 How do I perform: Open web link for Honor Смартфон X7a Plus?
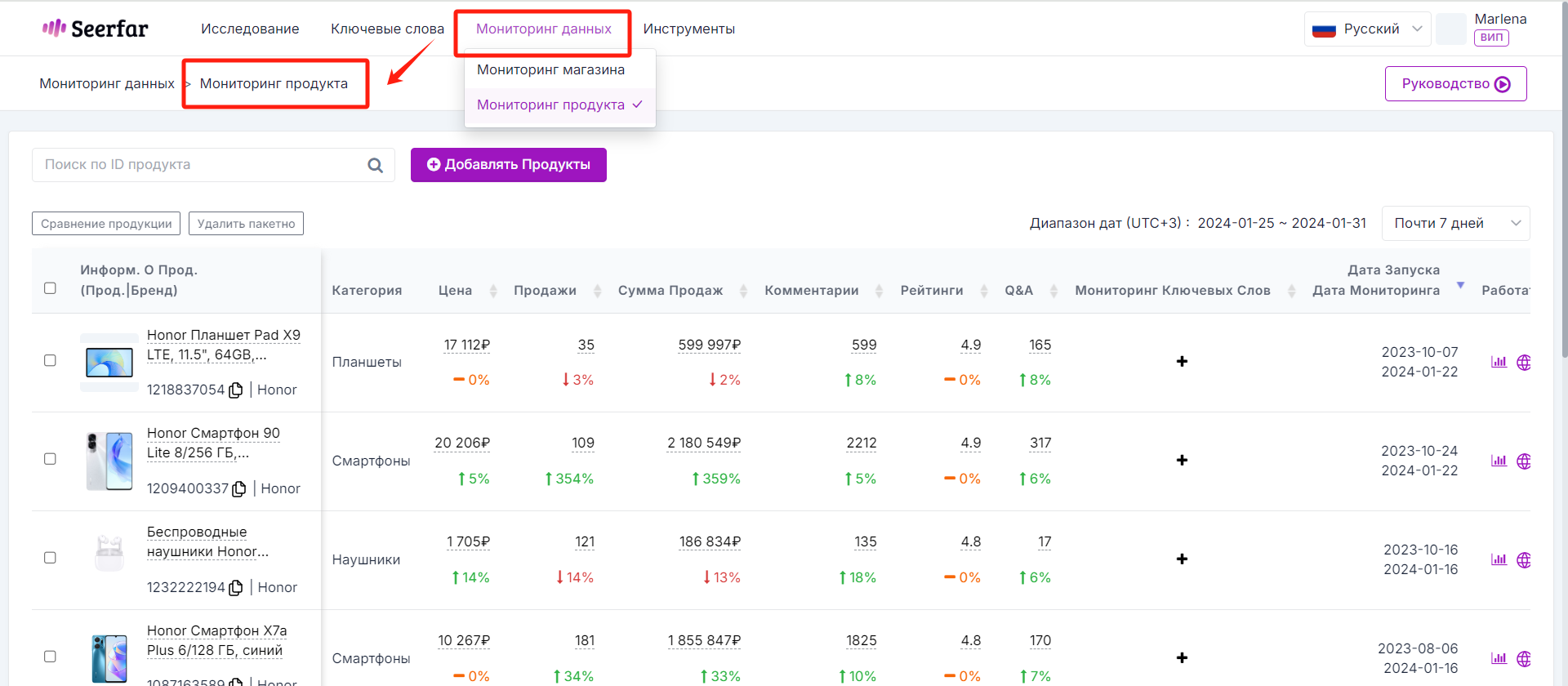pyautogui.click(x=1524, y=659)
